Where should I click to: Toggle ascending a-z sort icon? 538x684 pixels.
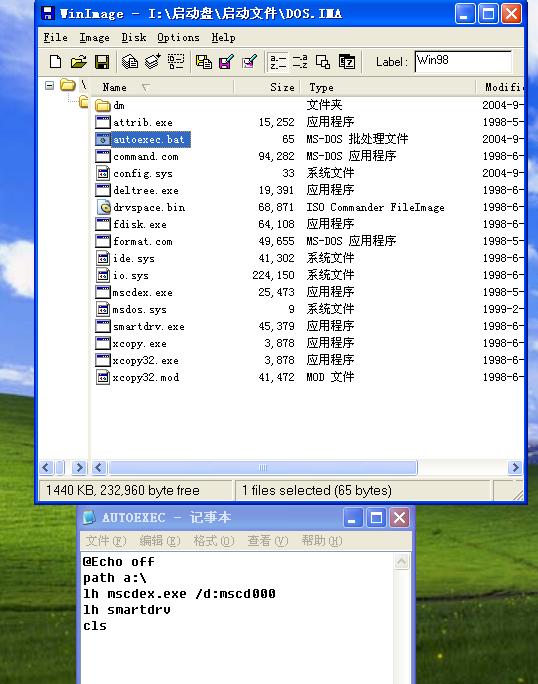278,62
